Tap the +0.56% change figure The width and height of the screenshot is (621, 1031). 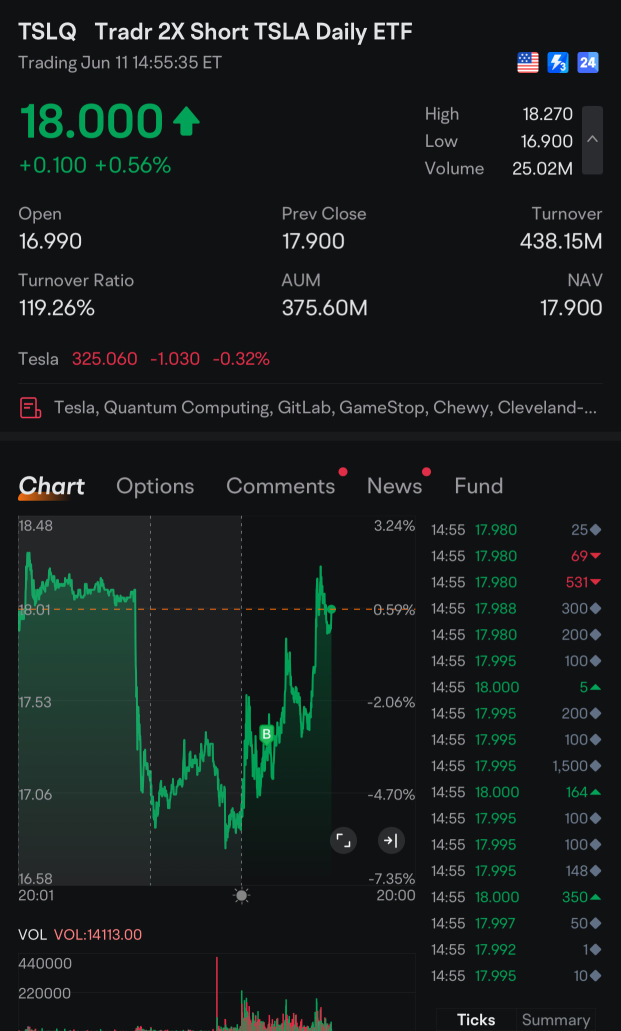point(133,165)
